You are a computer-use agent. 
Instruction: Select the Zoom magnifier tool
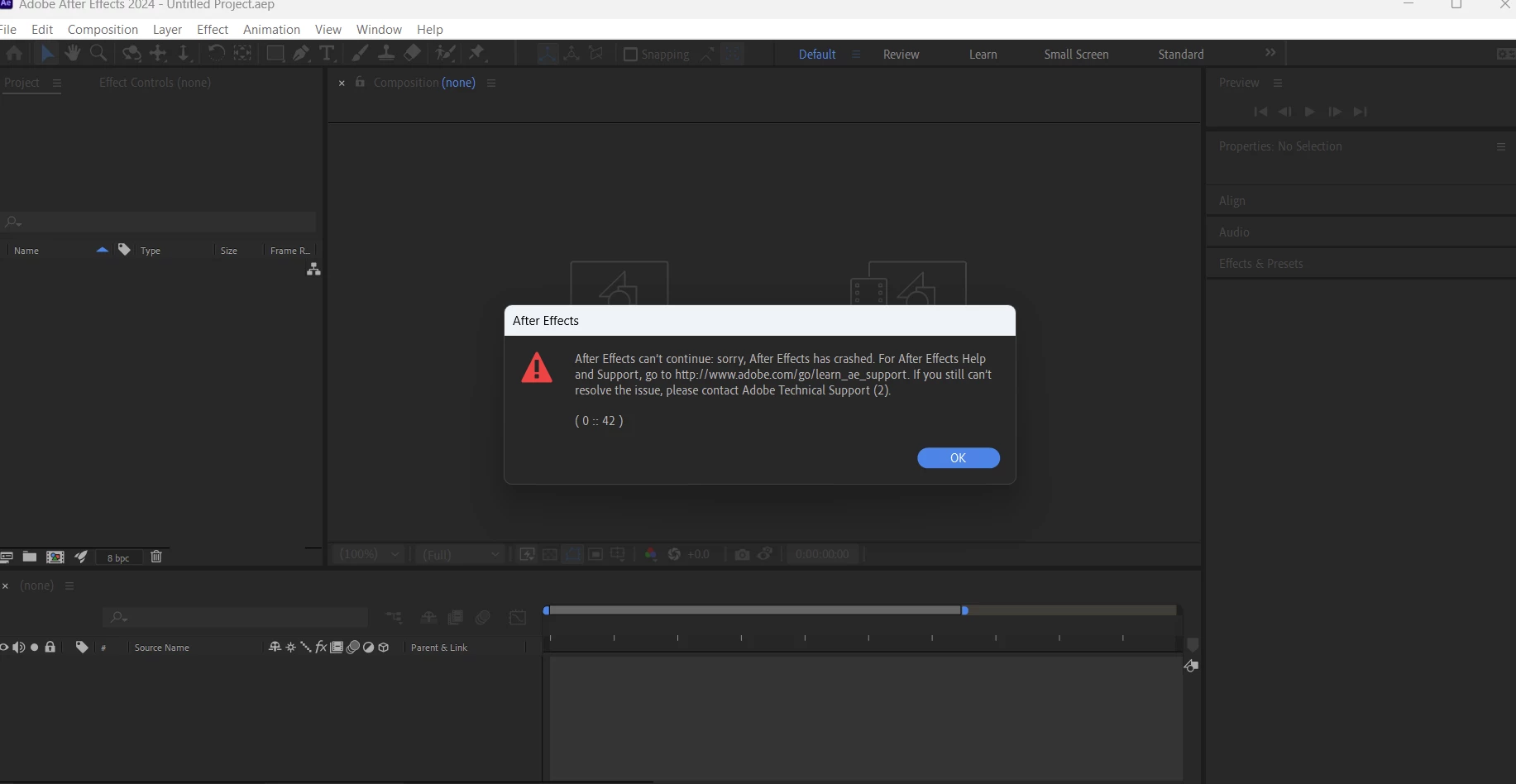click(98, 54)
